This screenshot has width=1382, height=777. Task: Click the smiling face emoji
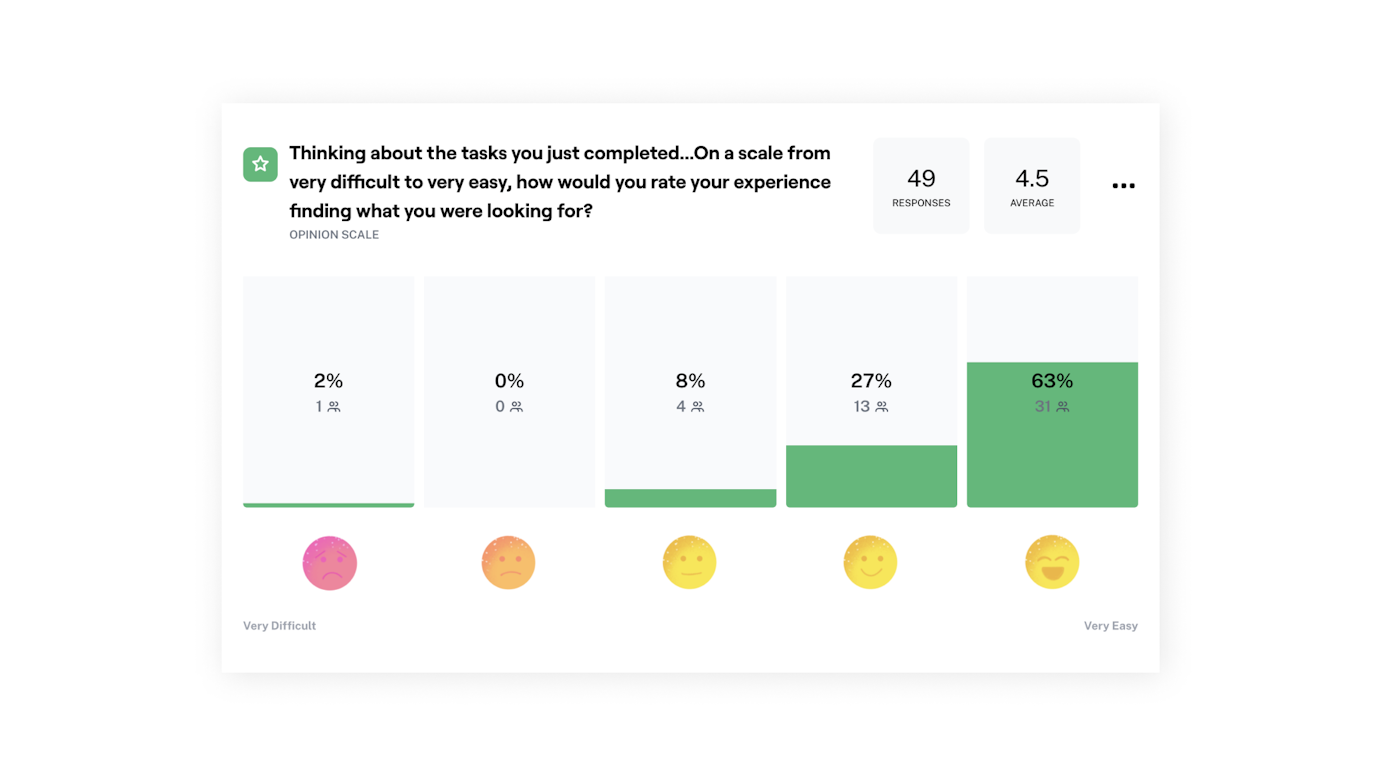[871, 562]
